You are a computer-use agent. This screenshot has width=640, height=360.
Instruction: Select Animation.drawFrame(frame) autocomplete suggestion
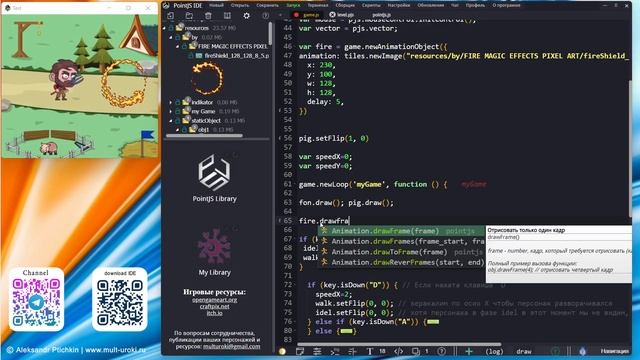(402, 231)
